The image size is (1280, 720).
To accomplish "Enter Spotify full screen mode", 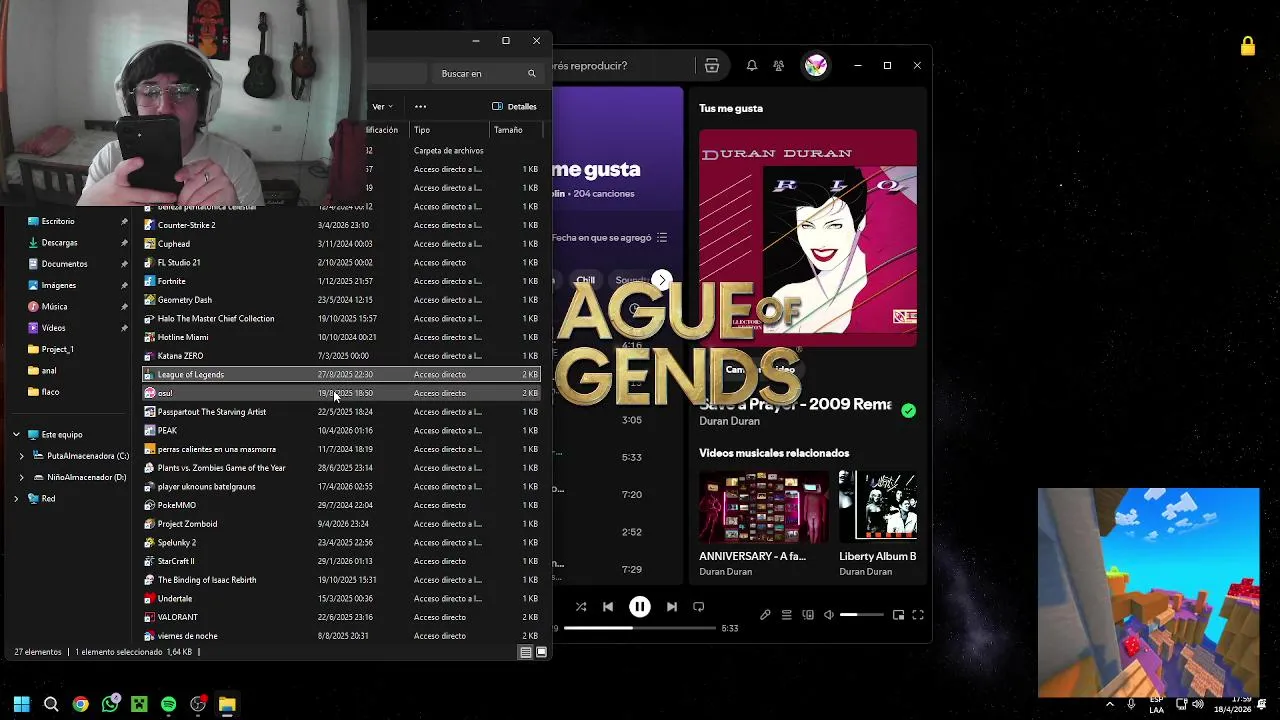I will point(918,615).
